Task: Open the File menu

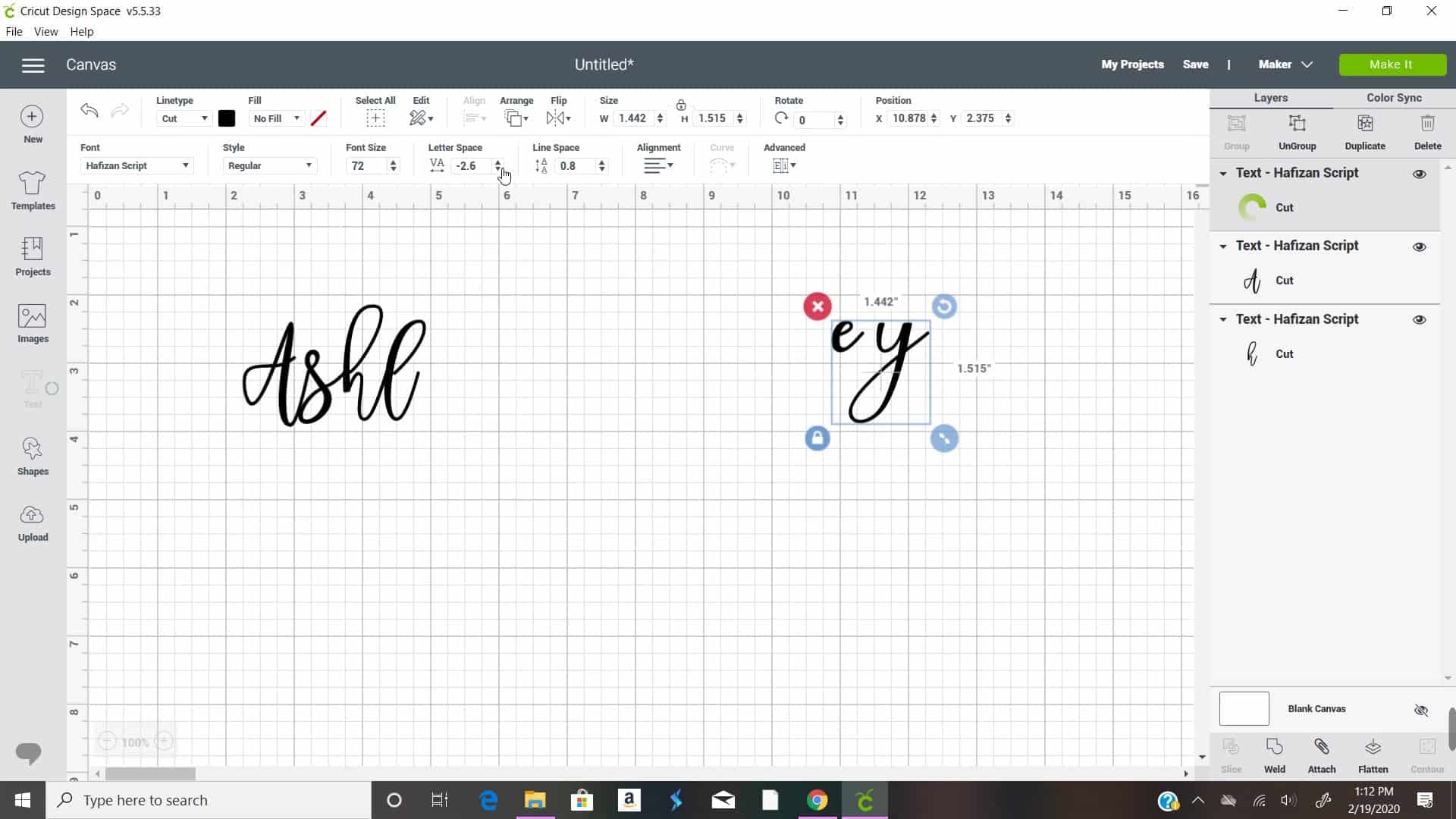Action: pos(14,32)
